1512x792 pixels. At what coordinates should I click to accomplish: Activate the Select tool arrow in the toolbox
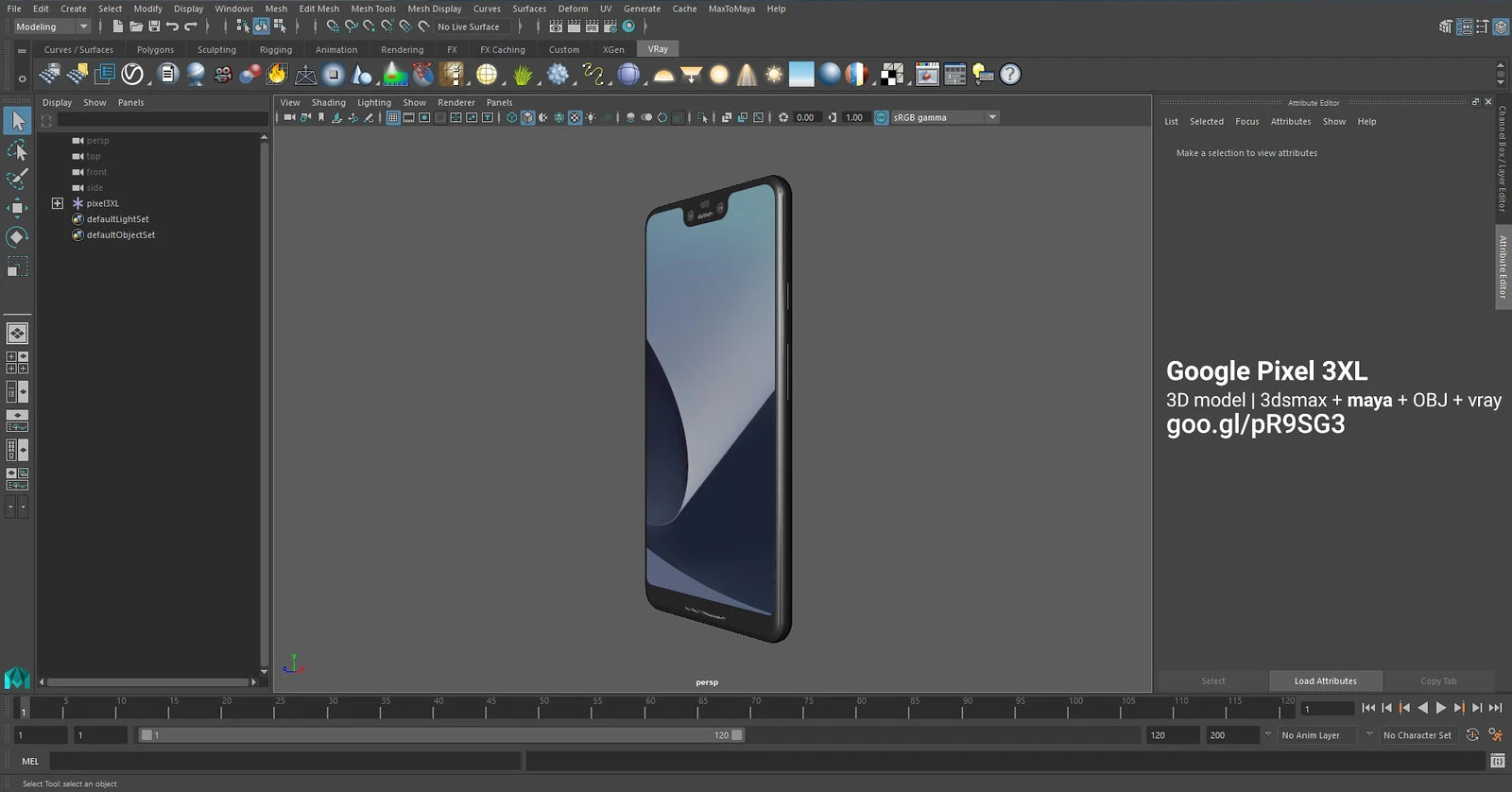coord(17,120)
